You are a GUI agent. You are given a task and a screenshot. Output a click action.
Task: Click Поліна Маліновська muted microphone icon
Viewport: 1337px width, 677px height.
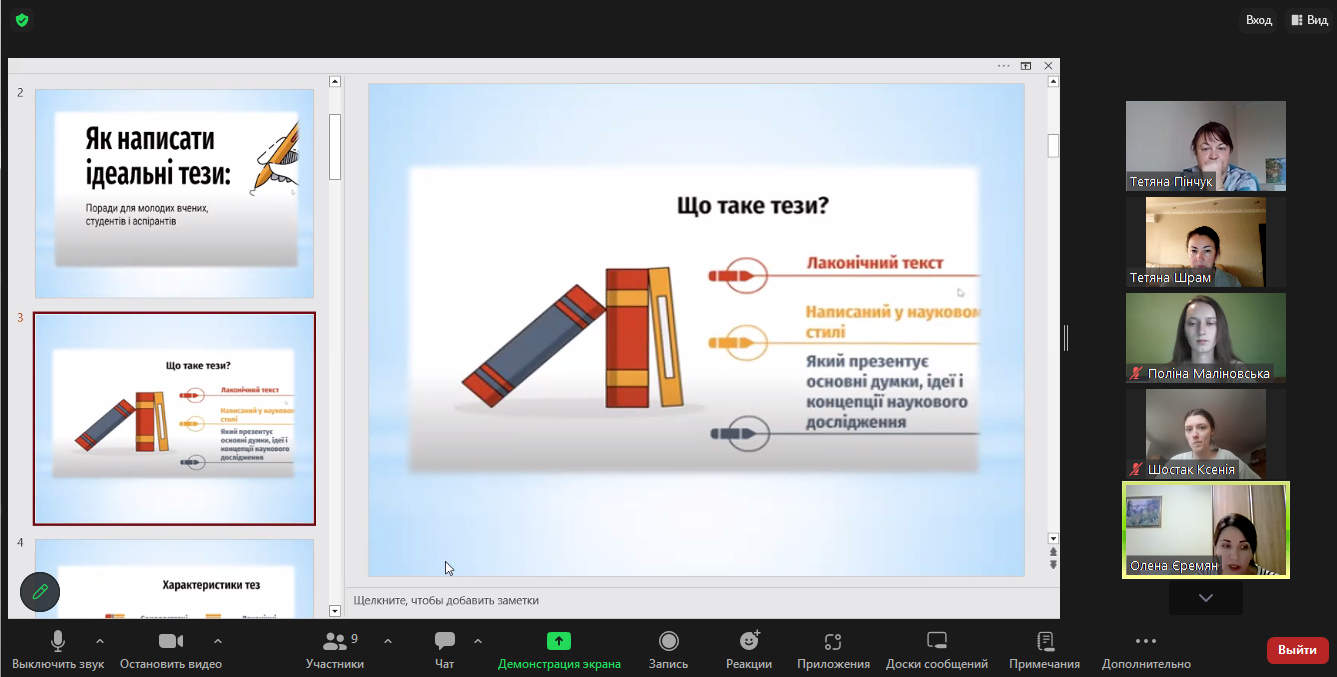coord(1136,373)
